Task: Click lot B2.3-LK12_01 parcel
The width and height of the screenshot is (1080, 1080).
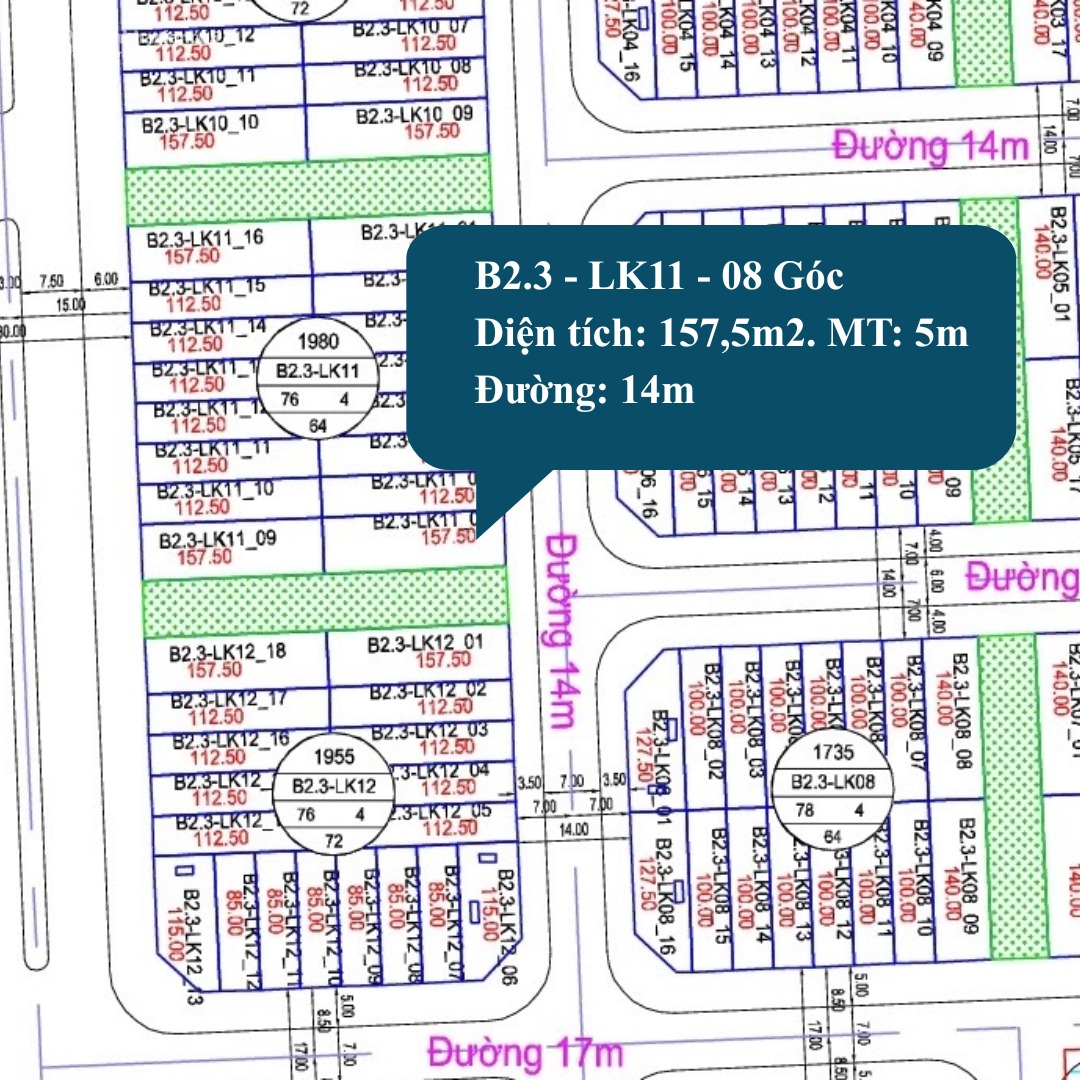Action: [420, 650]
